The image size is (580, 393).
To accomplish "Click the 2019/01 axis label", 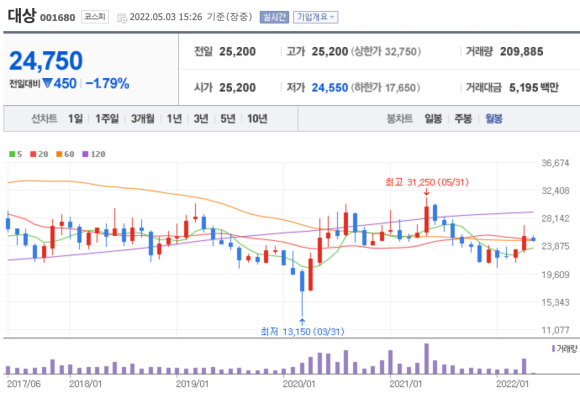I will point(192,384).
